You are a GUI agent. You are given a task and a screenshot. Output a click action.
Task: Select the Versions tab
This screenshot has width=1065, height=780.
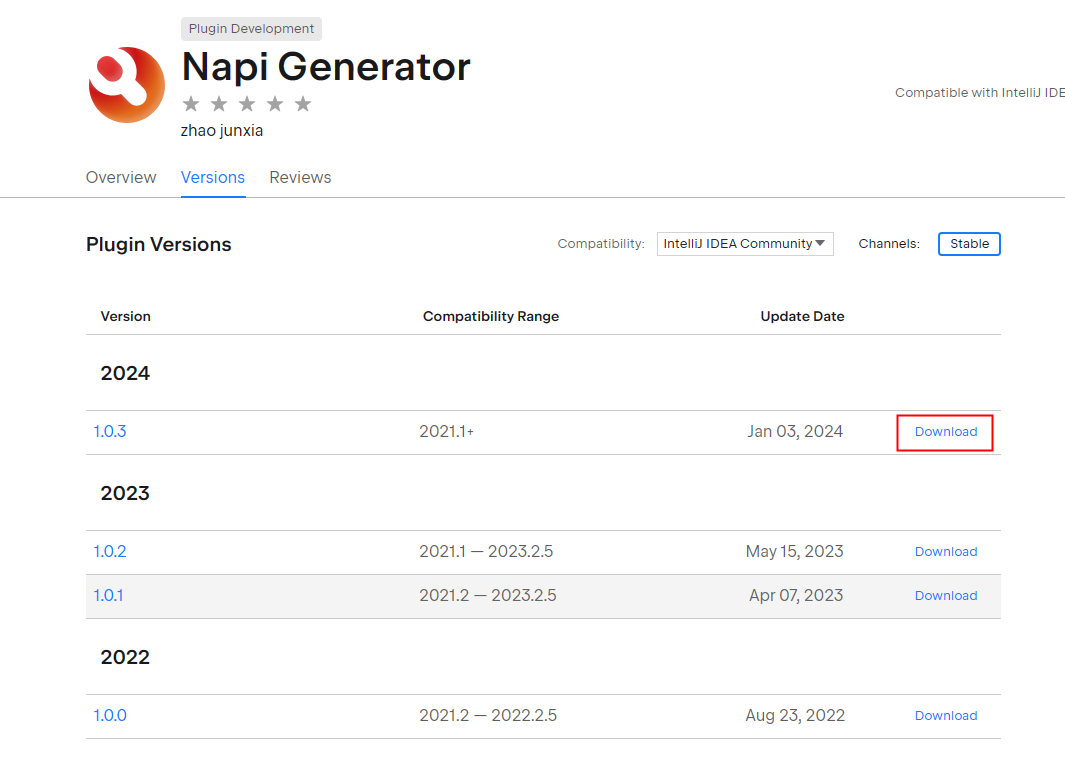tap(212, 177)
